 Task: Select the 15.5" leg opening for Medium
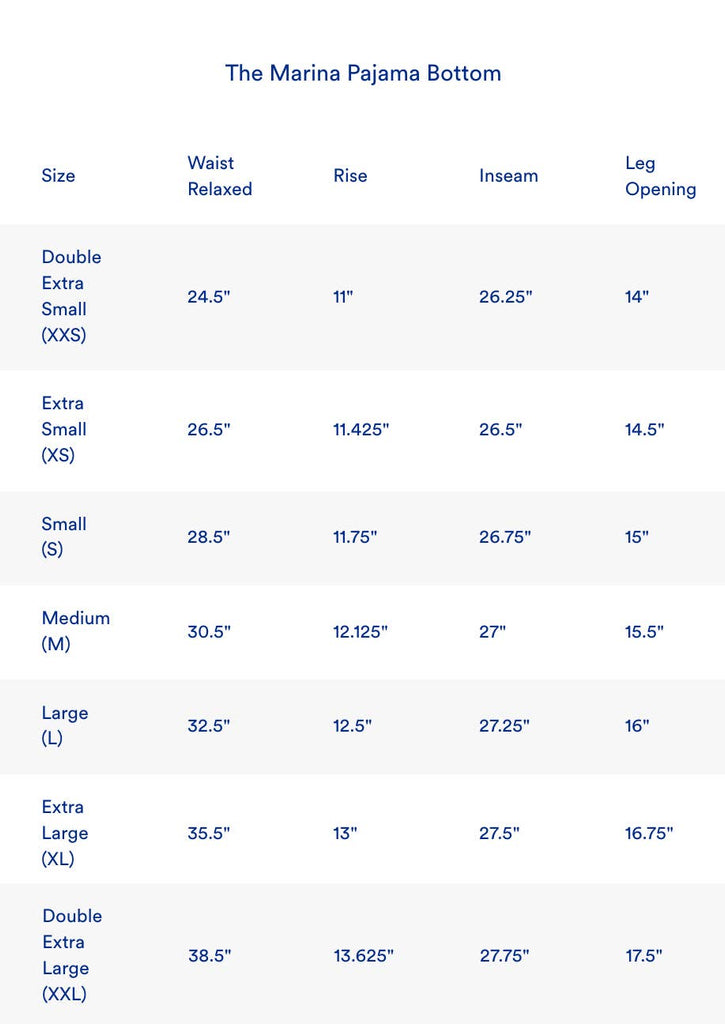tap(644, 632)
